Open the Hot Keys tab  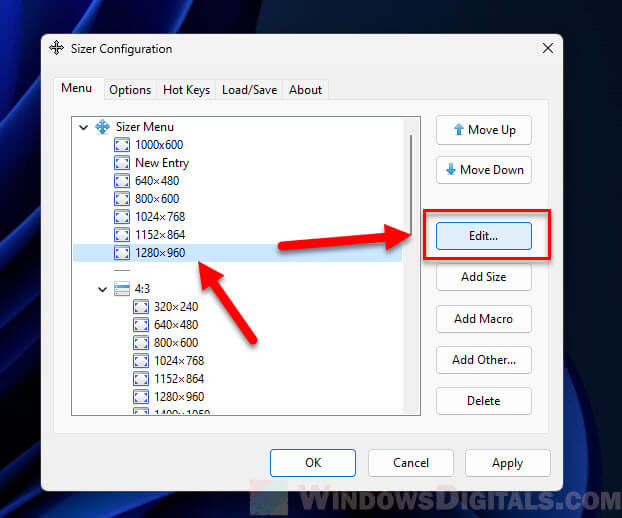tap(186, 90)
